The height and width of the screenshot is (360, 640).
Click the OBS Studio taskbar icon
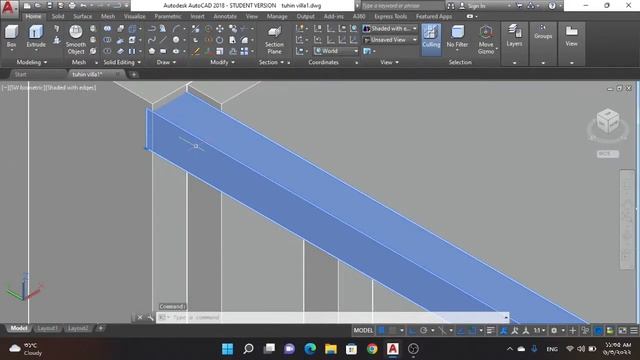(413, 349)
